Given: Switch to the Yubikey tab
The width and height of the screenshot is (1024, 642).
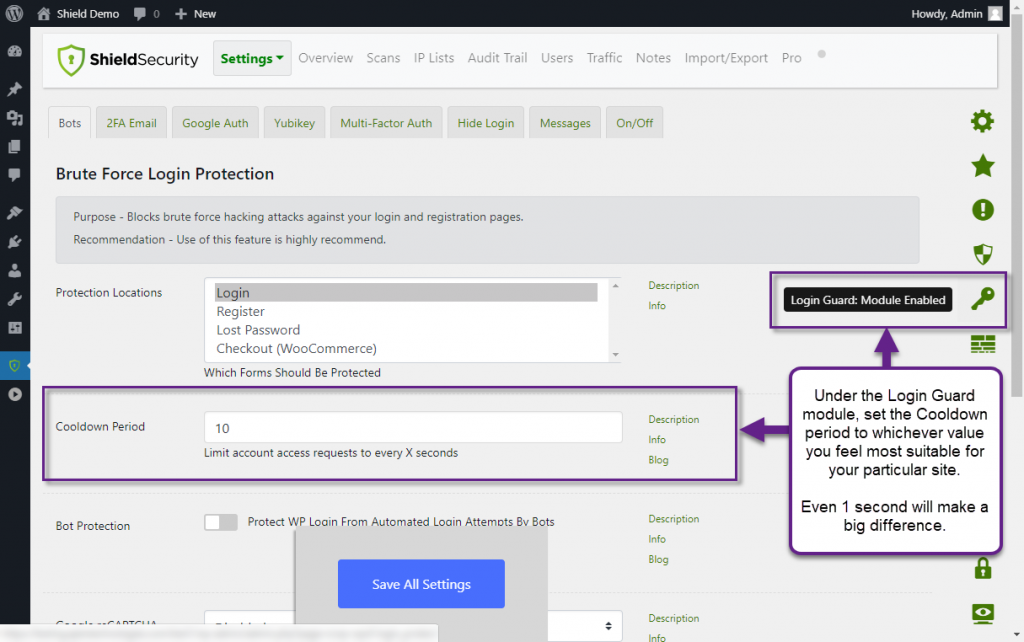Looking at the screenshot, I should click(294, 123).
